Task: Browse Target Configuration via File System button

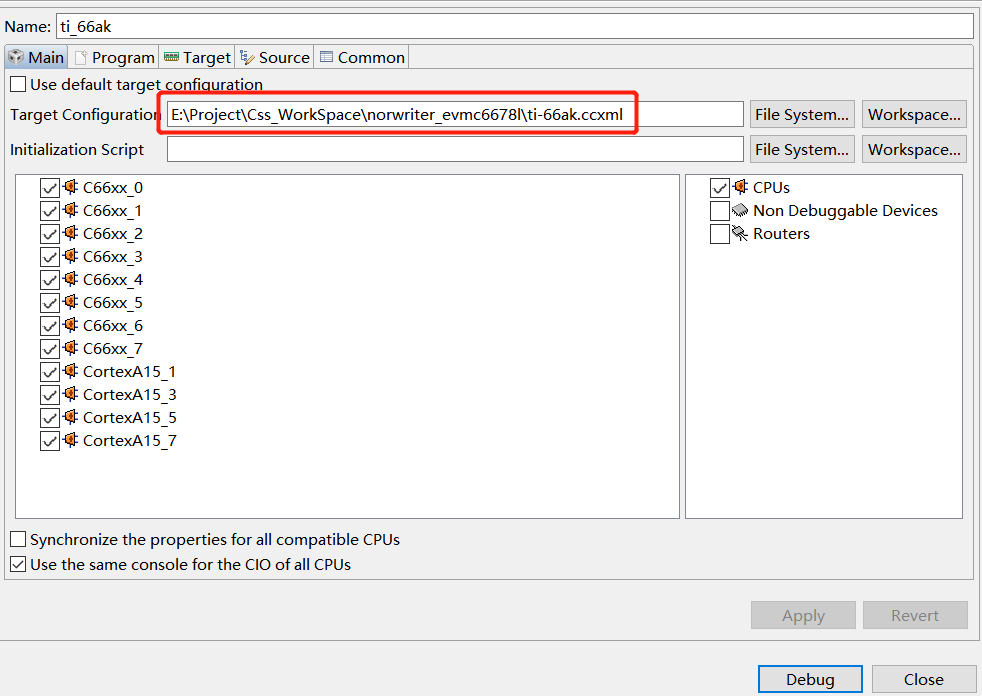Action: point(801,113)
